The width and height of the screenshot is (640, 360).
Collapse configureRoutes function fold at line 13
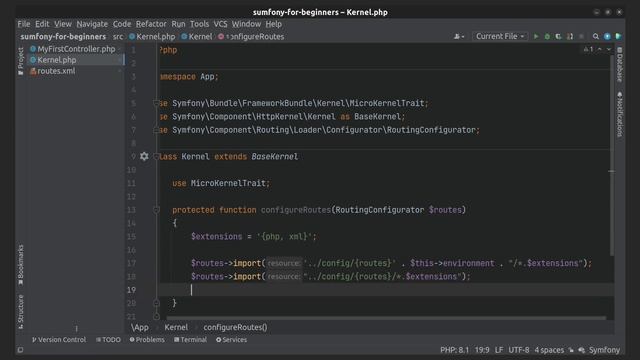point(156,210)
